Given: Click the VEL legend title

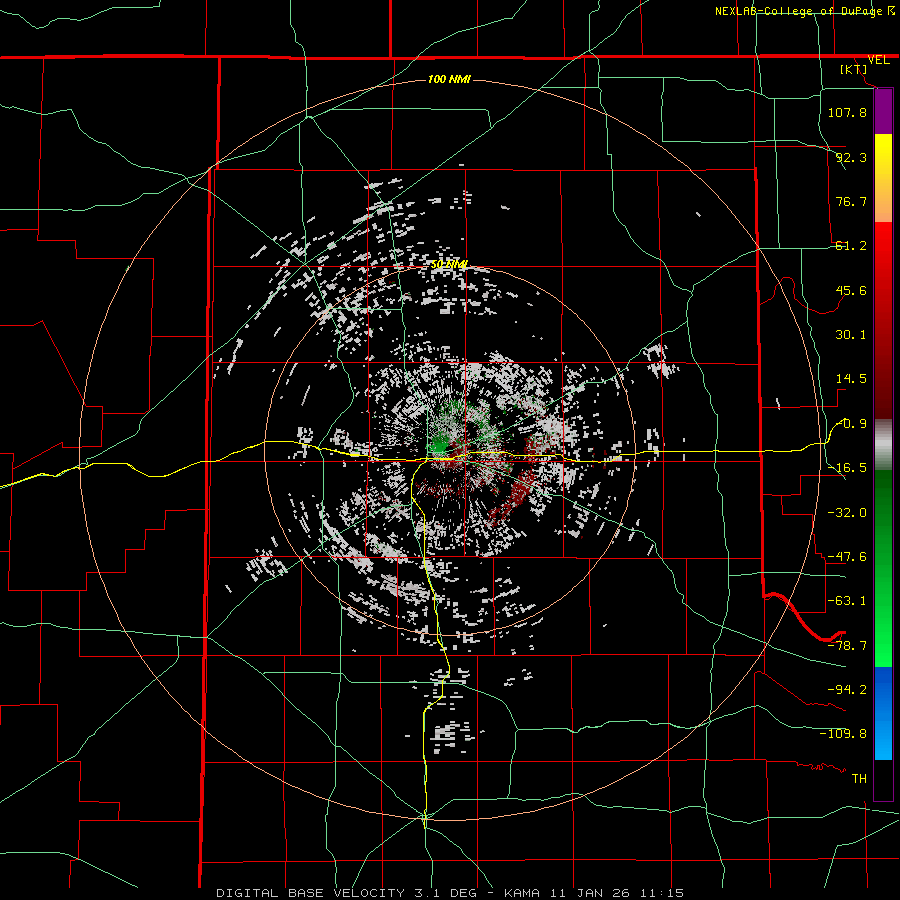Looking at the screenshot, I should [879, 60].
